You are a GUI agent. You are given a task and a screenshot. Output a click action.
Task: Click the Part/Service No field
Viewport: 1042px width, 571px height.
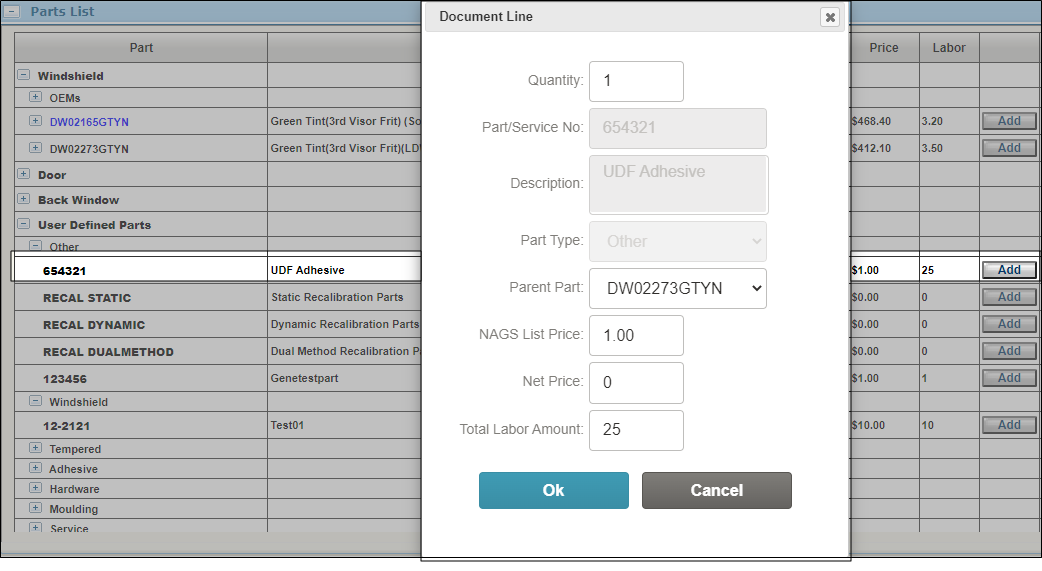pyautogui.click(x=678, y=128)
